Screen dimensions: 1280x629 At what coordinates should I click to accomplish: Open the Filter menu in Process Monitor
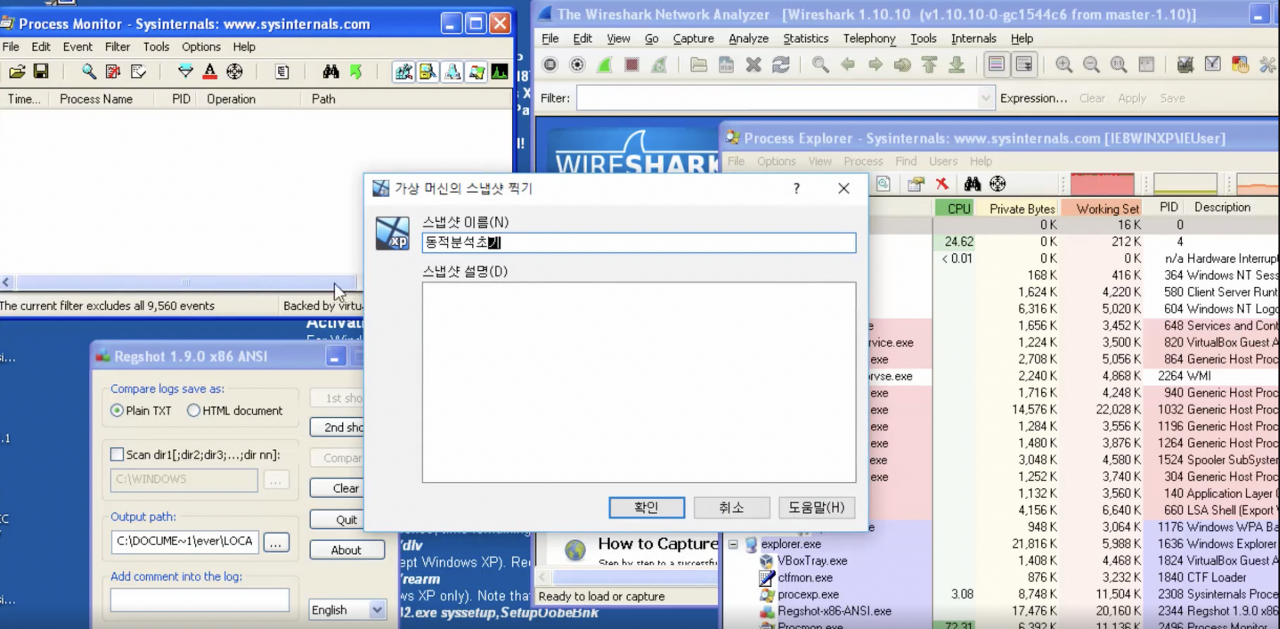118,46
